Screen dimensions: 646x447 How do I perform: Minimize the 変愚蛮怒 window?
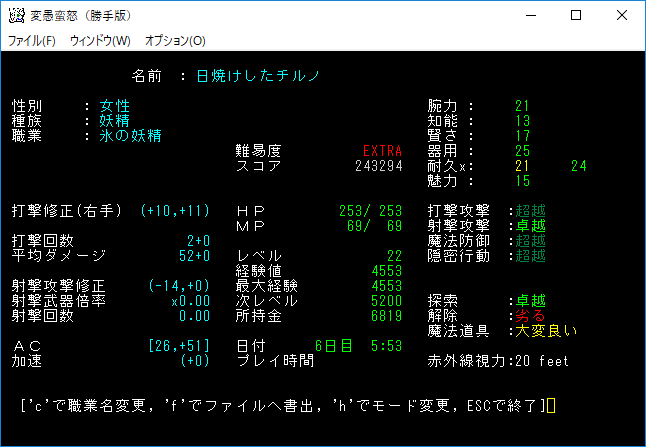[529, 16]
